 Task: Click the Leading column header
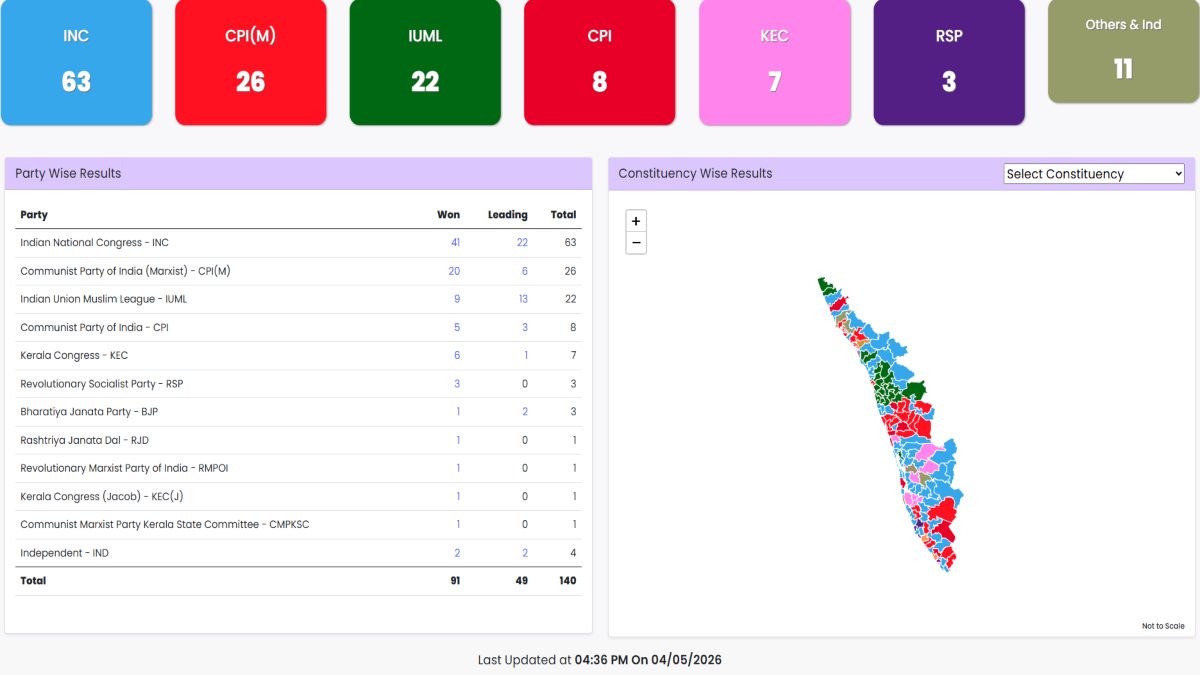[508, 215]
